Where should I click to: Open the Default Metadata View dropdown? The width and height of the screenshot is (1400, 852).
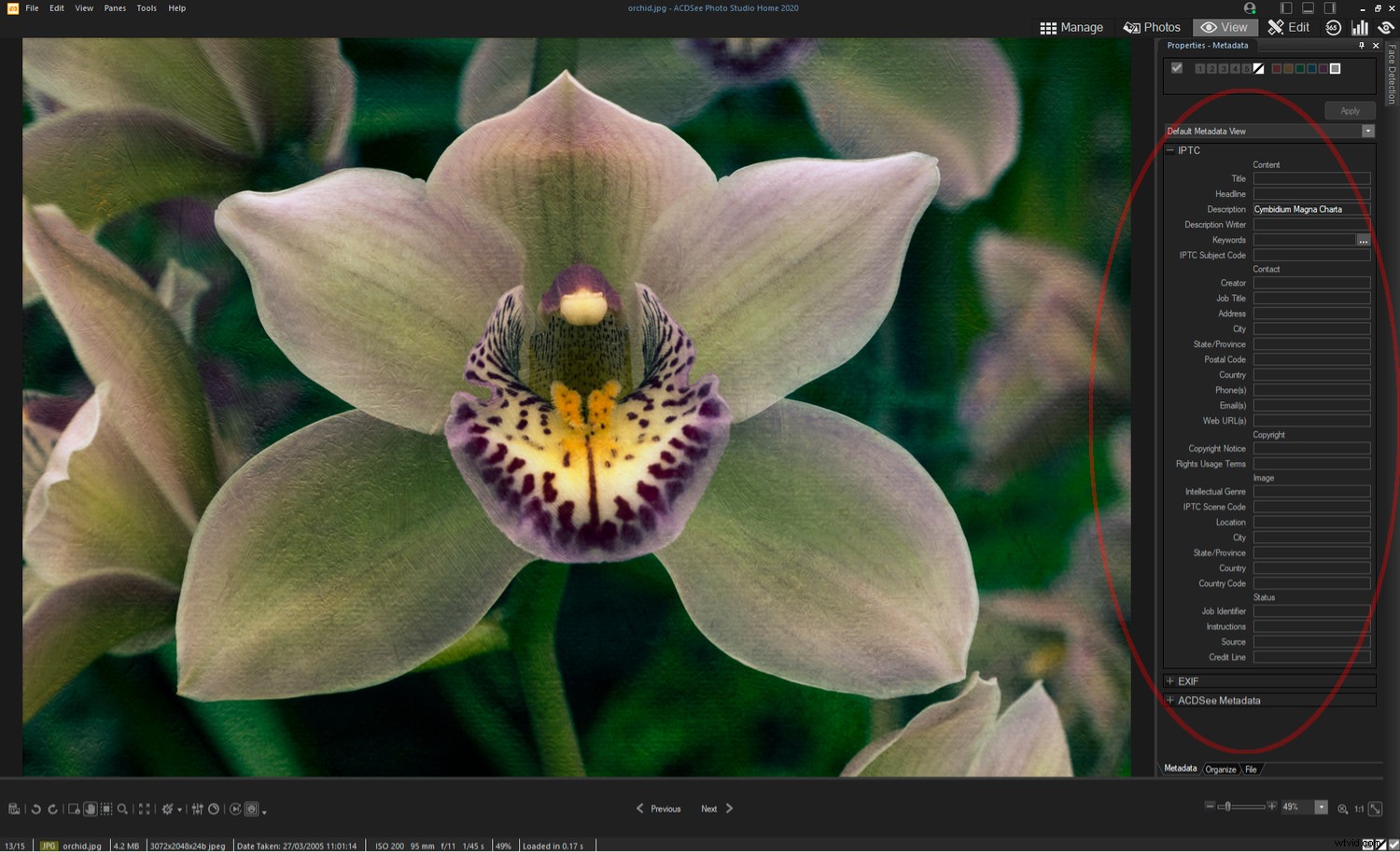(1368, 131)
